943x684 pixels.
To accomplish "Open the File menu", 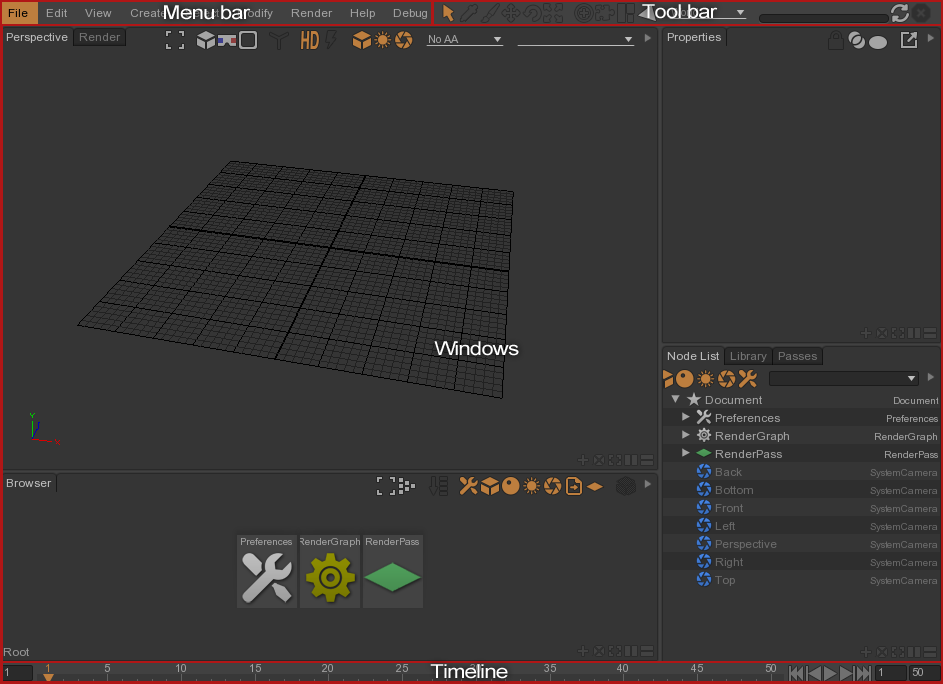I will (x=18, y=13).
